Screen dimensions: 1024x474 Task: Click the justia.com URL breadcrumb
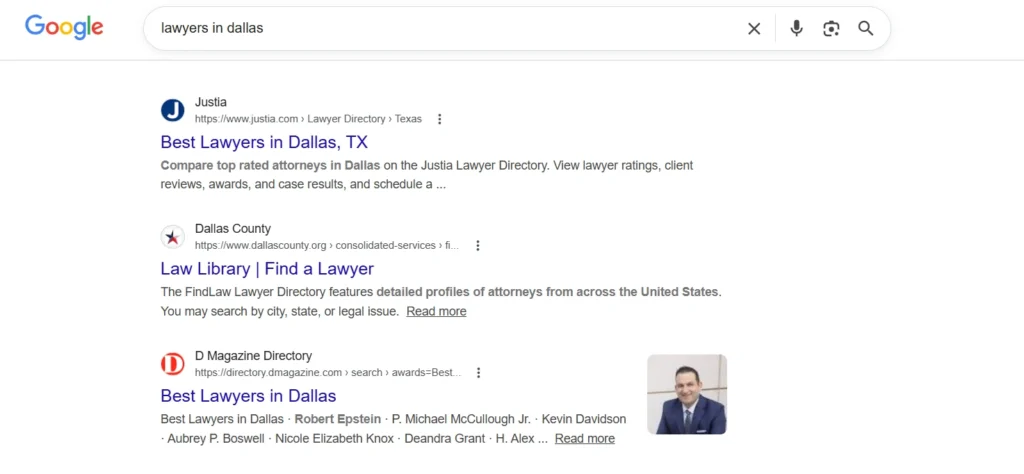[x=308, y=119]
